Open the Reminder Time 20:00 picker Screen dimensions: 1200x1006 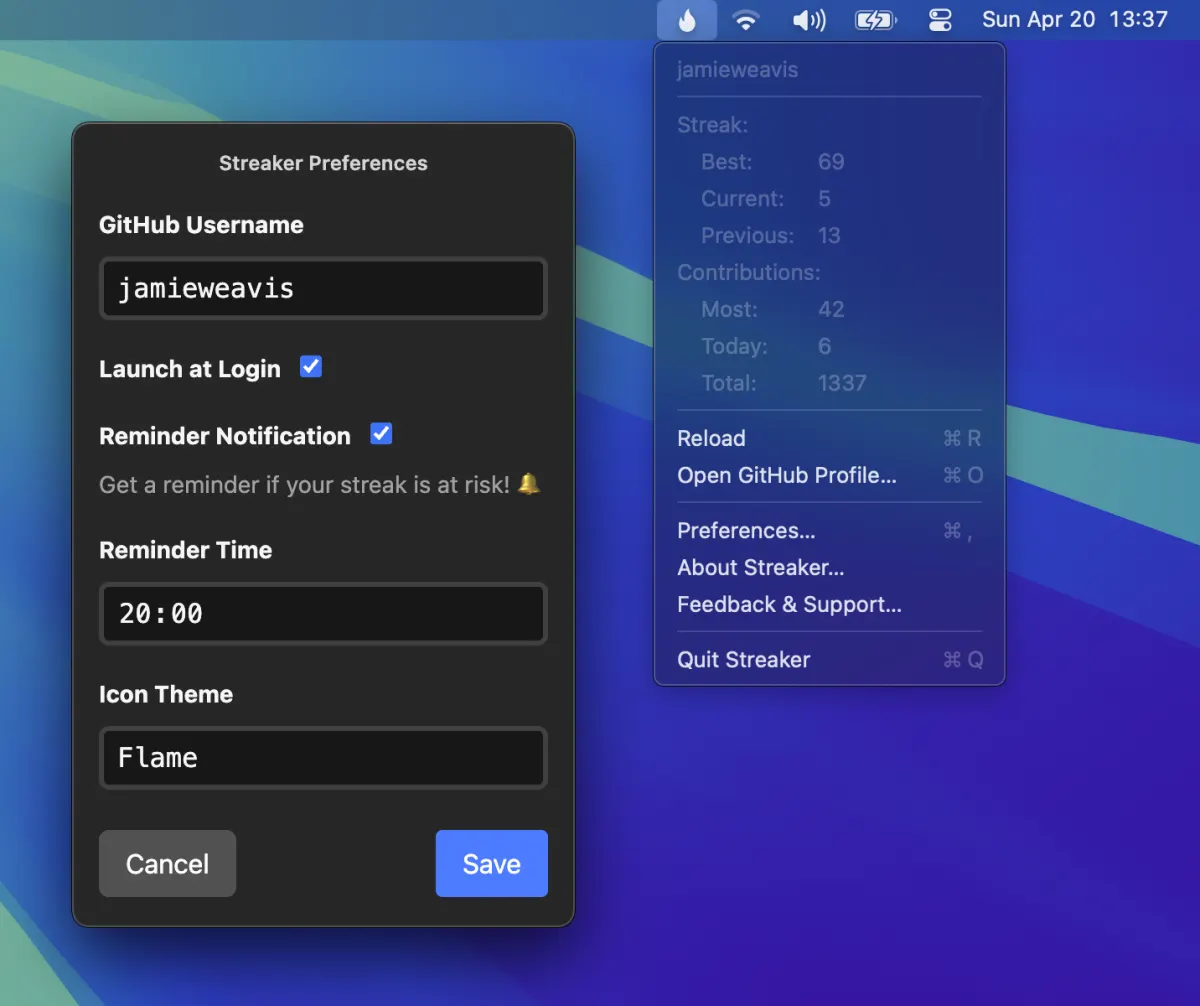323,613
